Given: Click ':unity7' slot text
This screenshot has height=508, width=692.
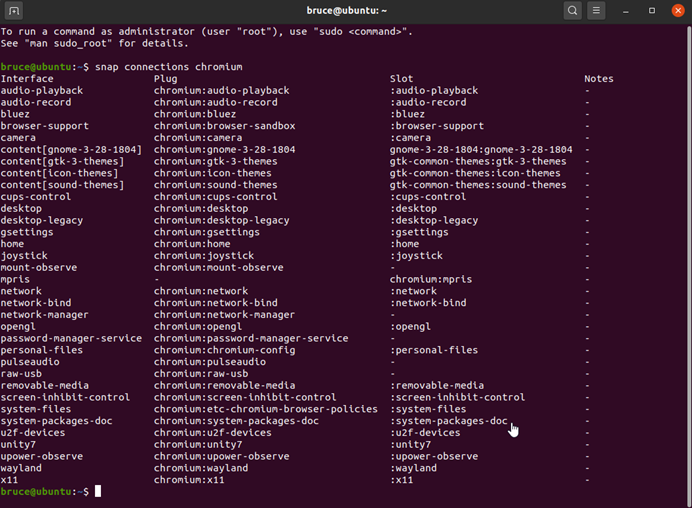Looking at the screenshot, I should coord(410,444).
